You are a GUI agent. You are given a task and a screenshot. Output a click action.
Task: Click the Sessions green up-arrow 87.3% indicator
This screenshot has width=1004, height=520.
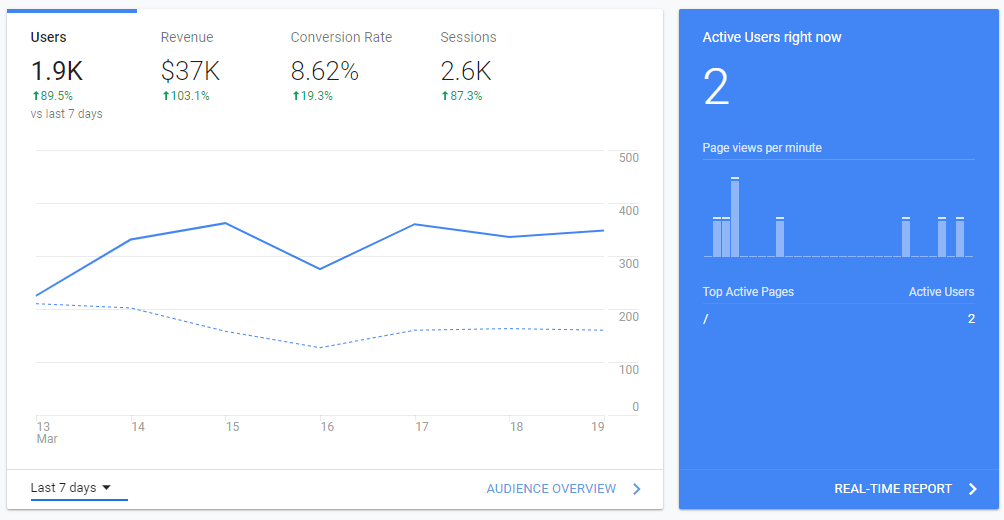(462, 96)
